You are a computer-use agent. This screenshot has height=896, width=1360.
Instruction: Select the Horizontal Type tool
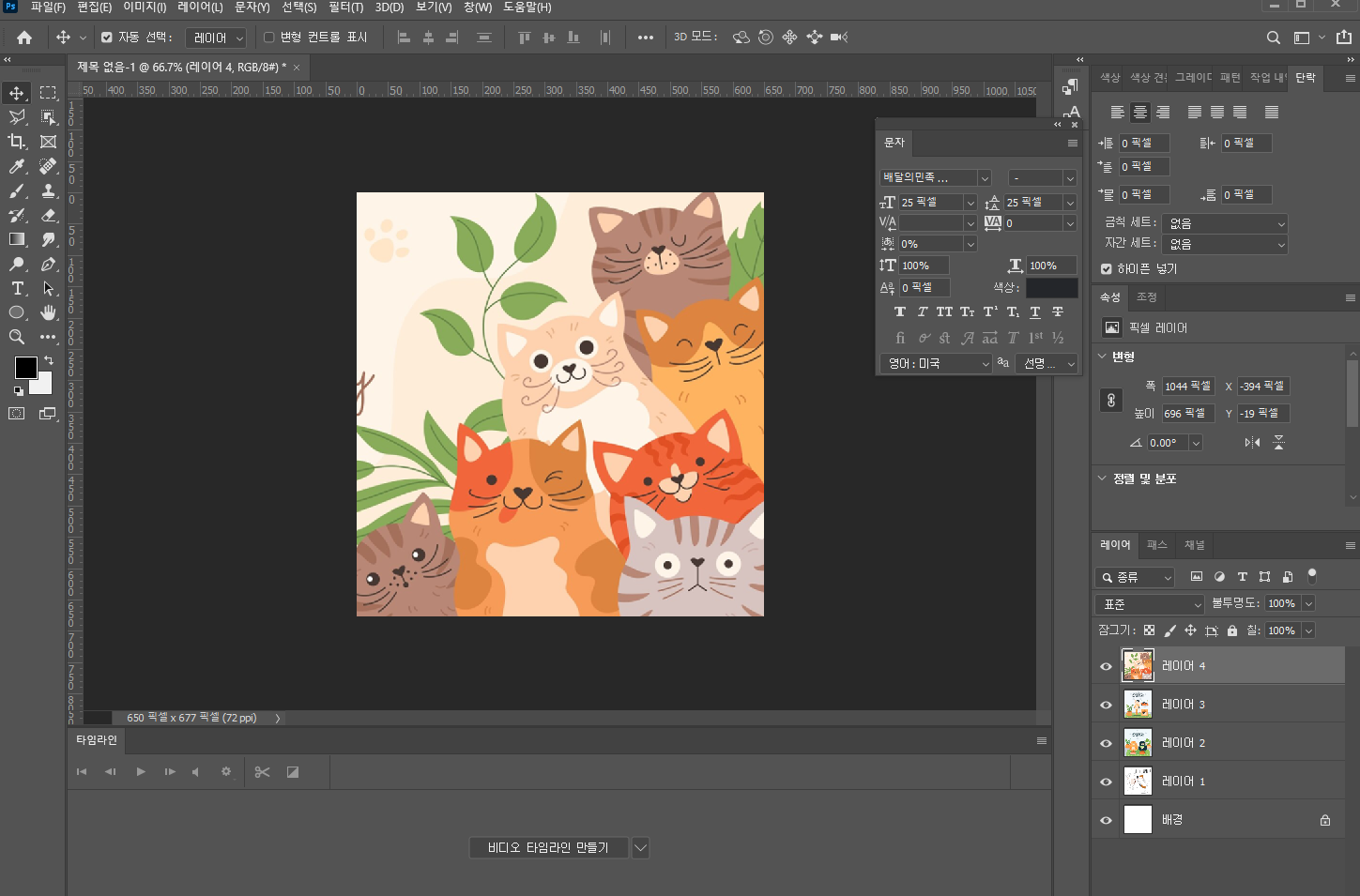[17, 288]
